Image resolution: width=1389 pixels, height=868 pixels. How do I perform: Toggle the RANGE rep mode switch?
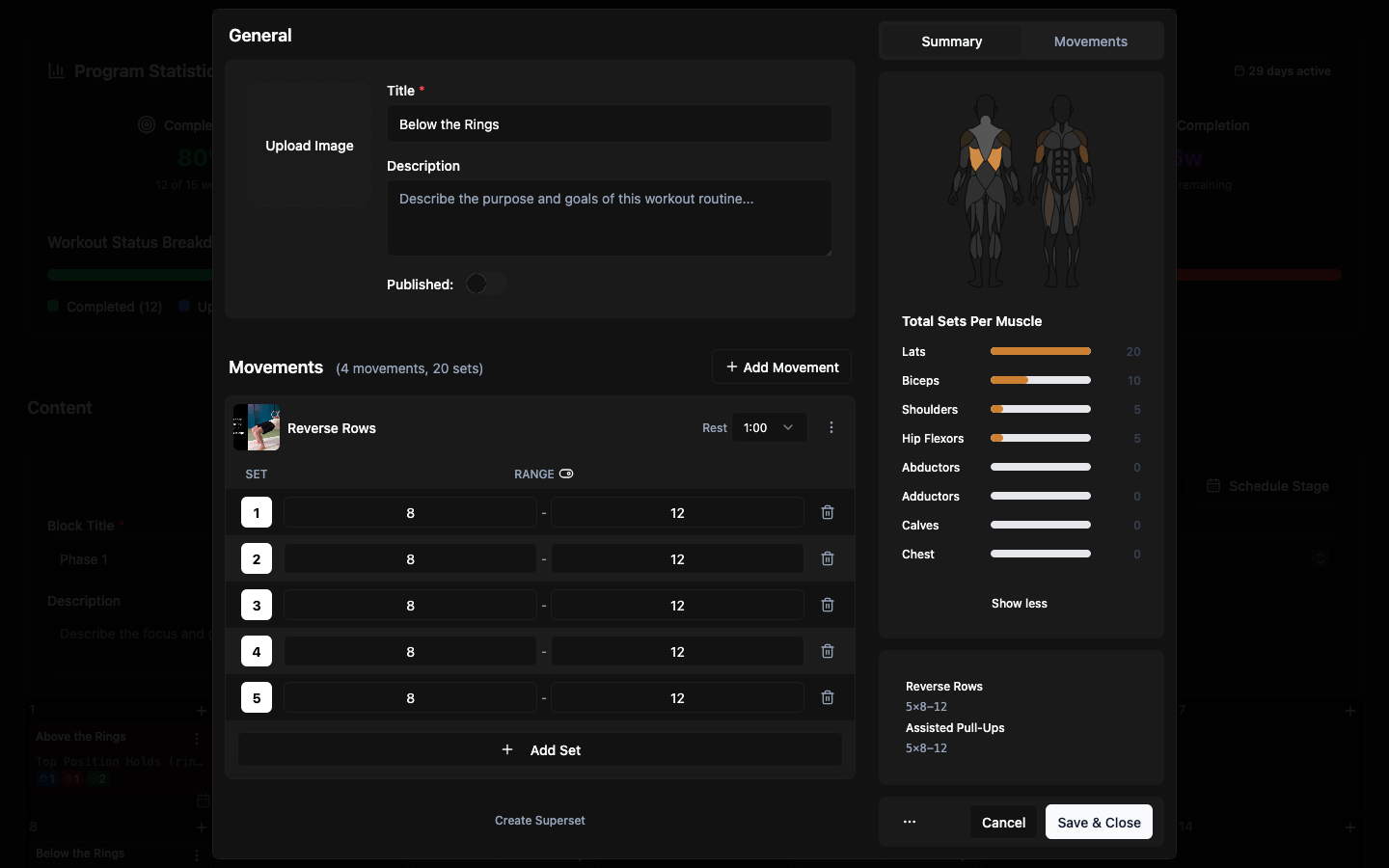(x=566, y=474)
